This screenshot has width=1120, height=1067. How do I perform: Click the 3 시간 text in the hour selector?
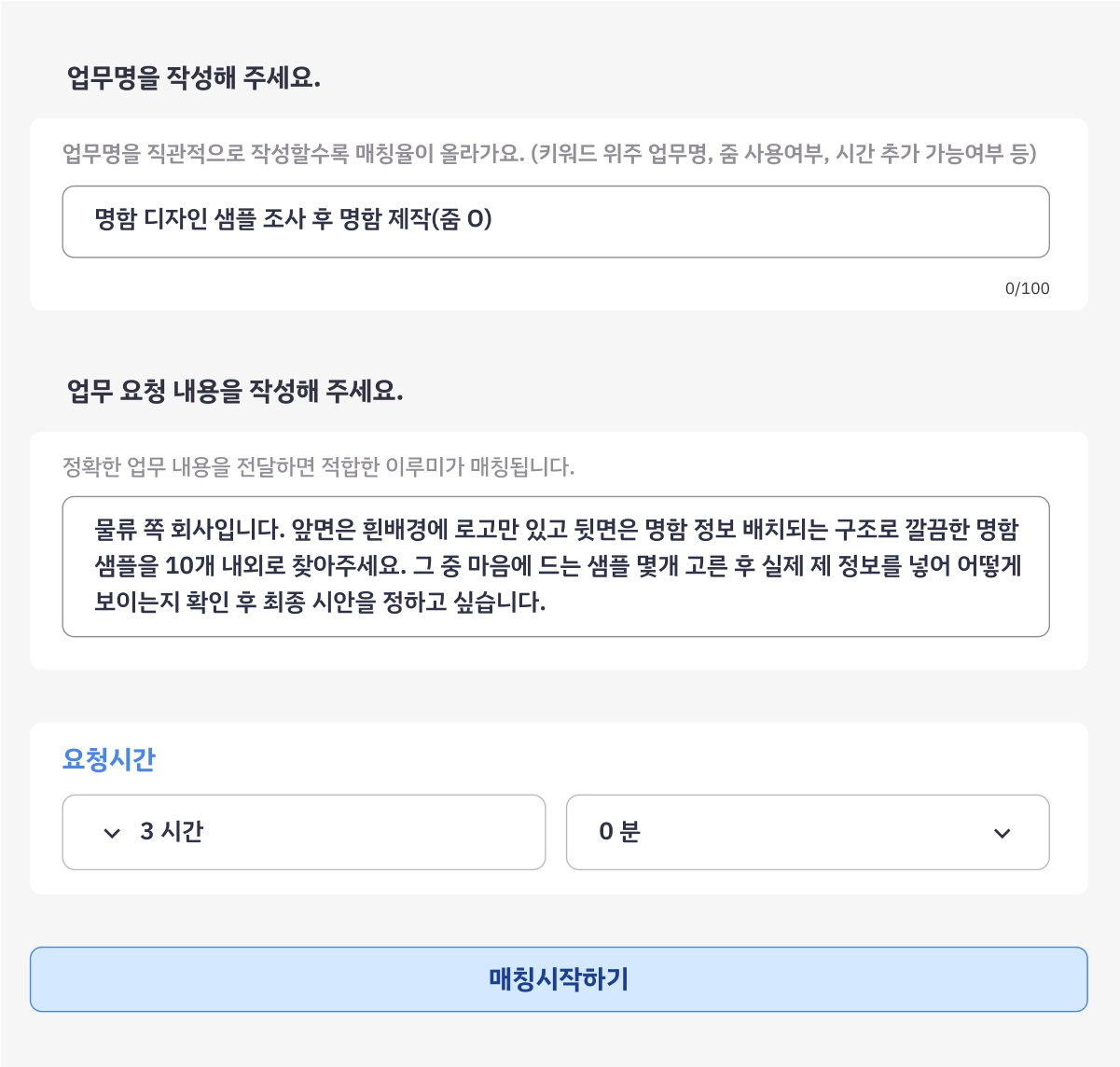[x=172, y=832]
